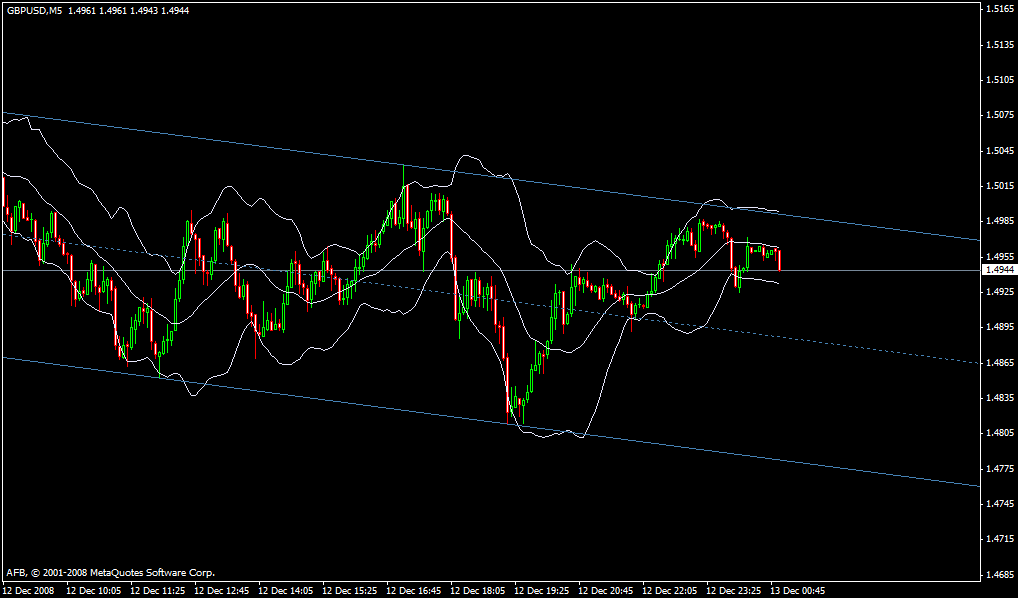The image size is (1018, 598).
Task: Click the 12 Dec 12:45 time label
Action: [221, 590]
